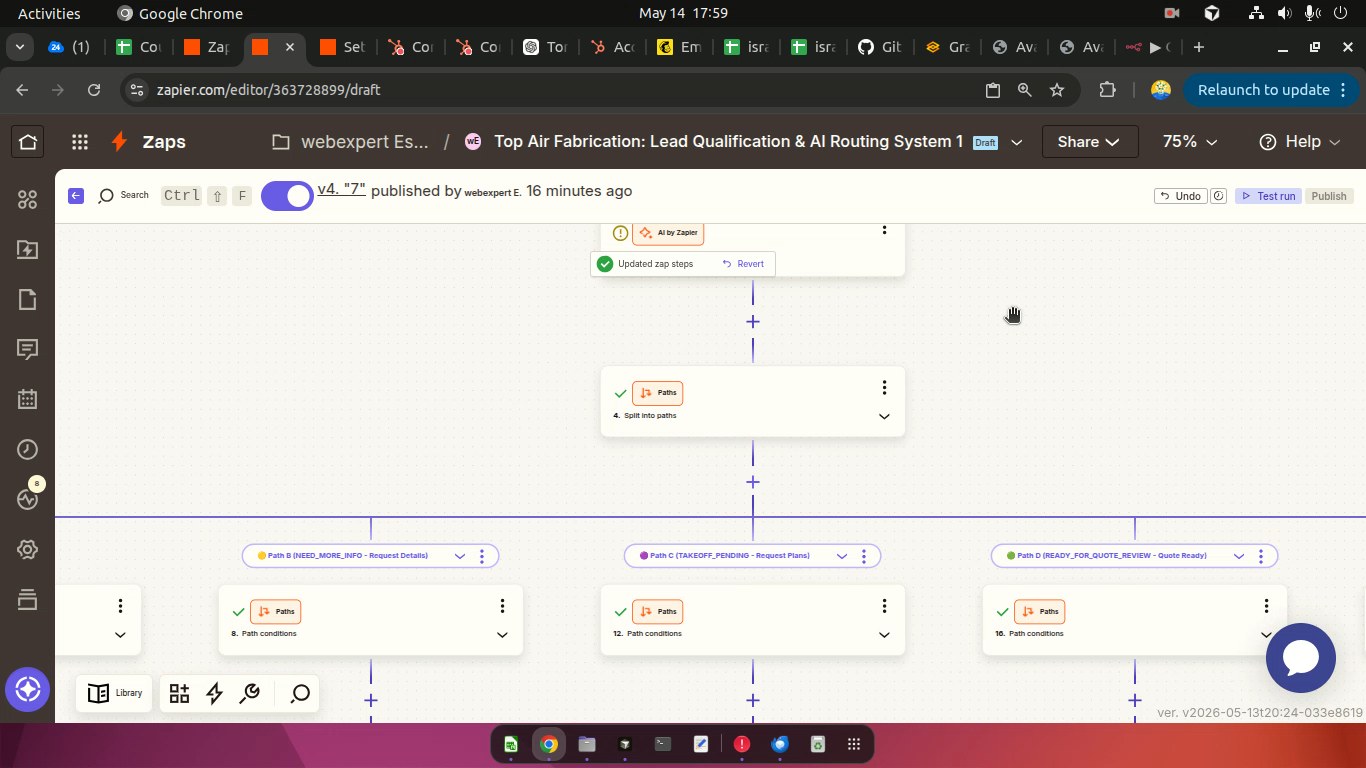Click the lightning bolt icon in bottom toolbar
Image resolution: width=1366 pixels, height=768 pixels.
[214, 693]
